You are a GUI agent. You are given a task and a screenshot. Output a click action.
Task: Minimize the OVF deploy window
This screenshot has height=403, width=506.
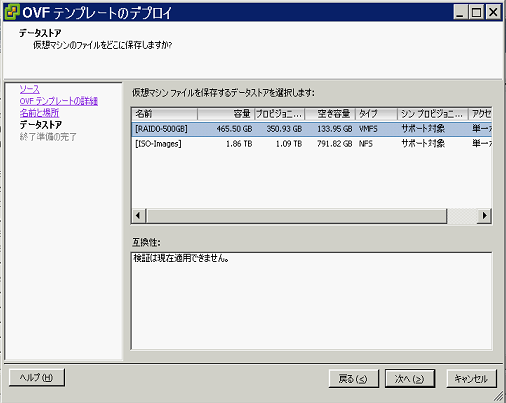(x=460, y=13)
